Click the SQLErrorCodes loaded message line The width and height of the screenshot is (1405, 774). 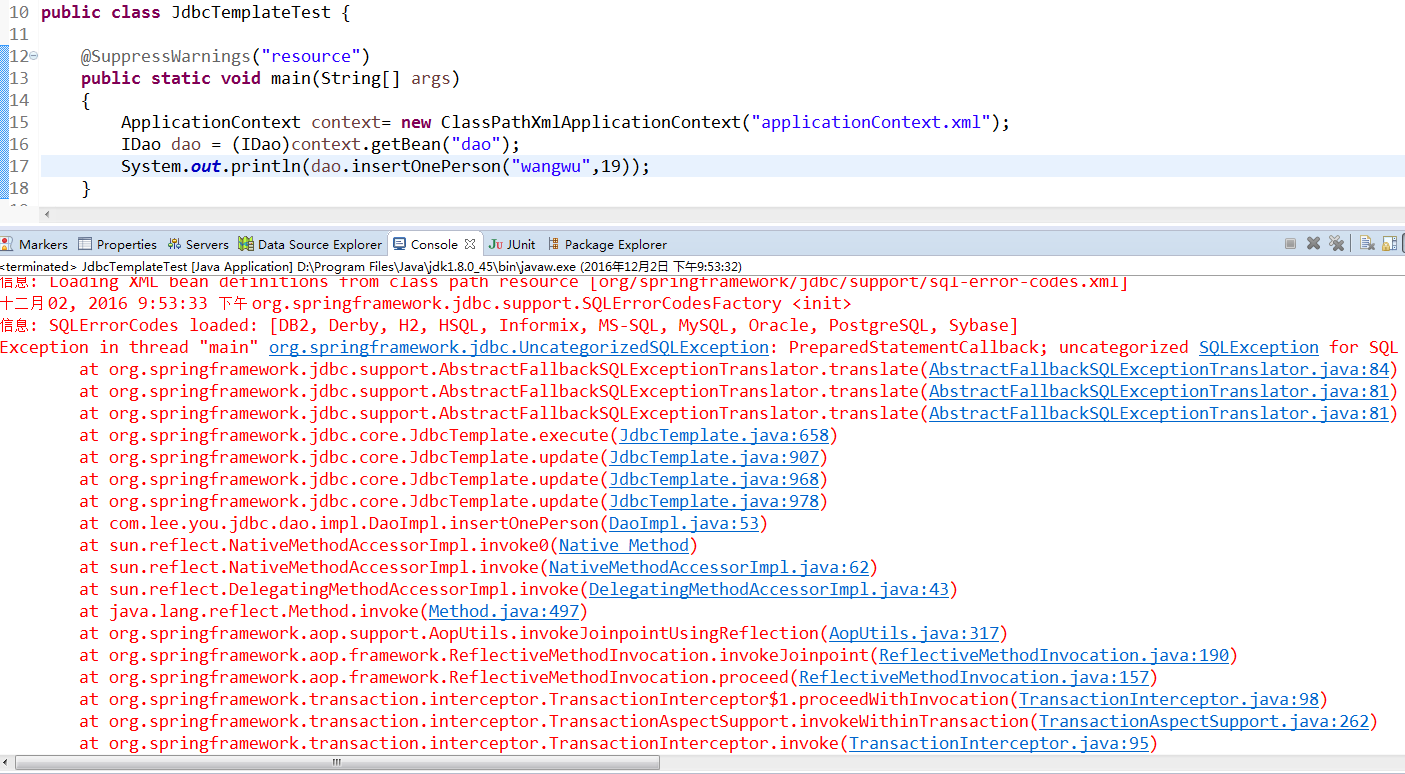point(509,325)
